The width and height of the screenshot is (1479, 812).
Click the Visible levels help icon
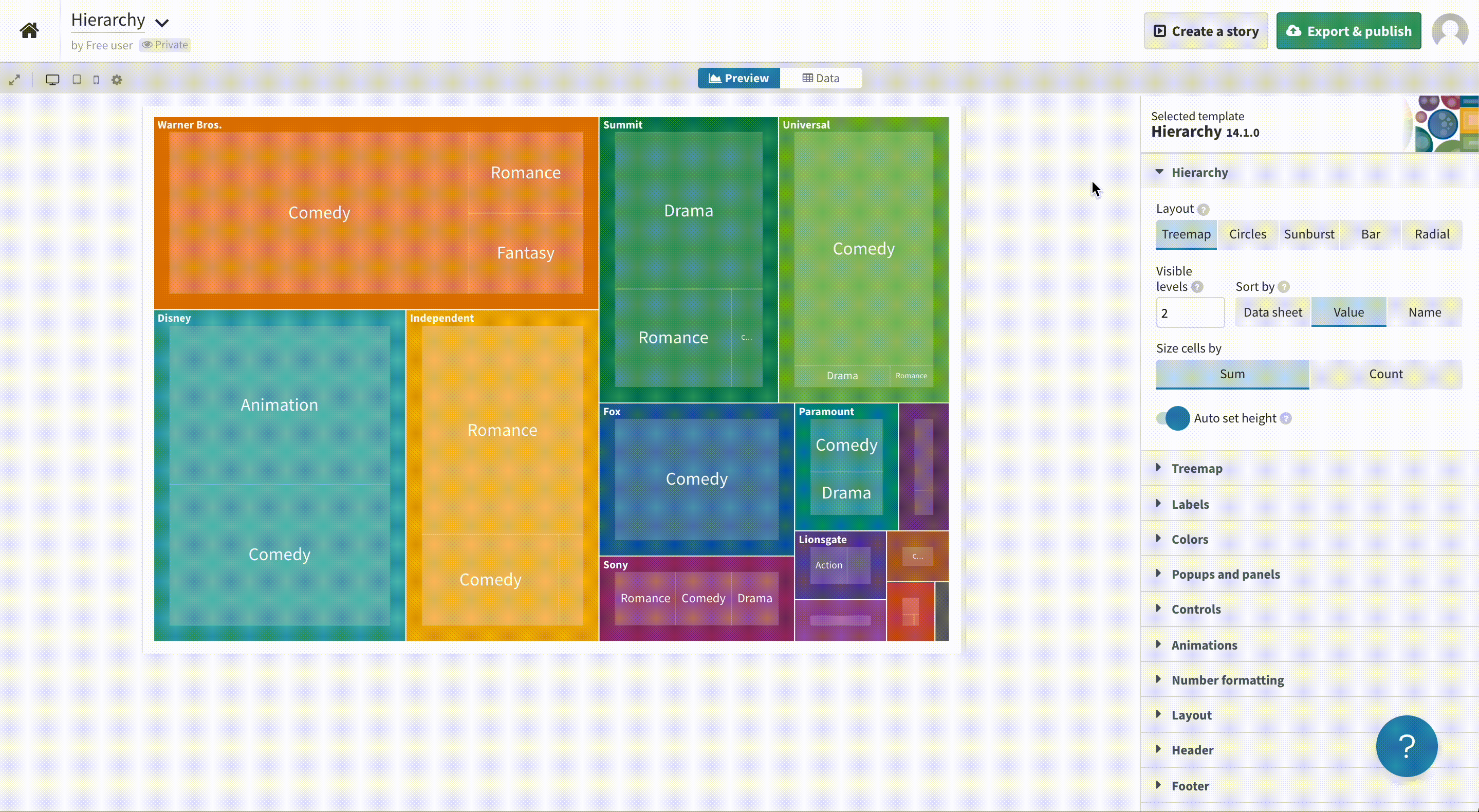click(x=1197, y=287)
